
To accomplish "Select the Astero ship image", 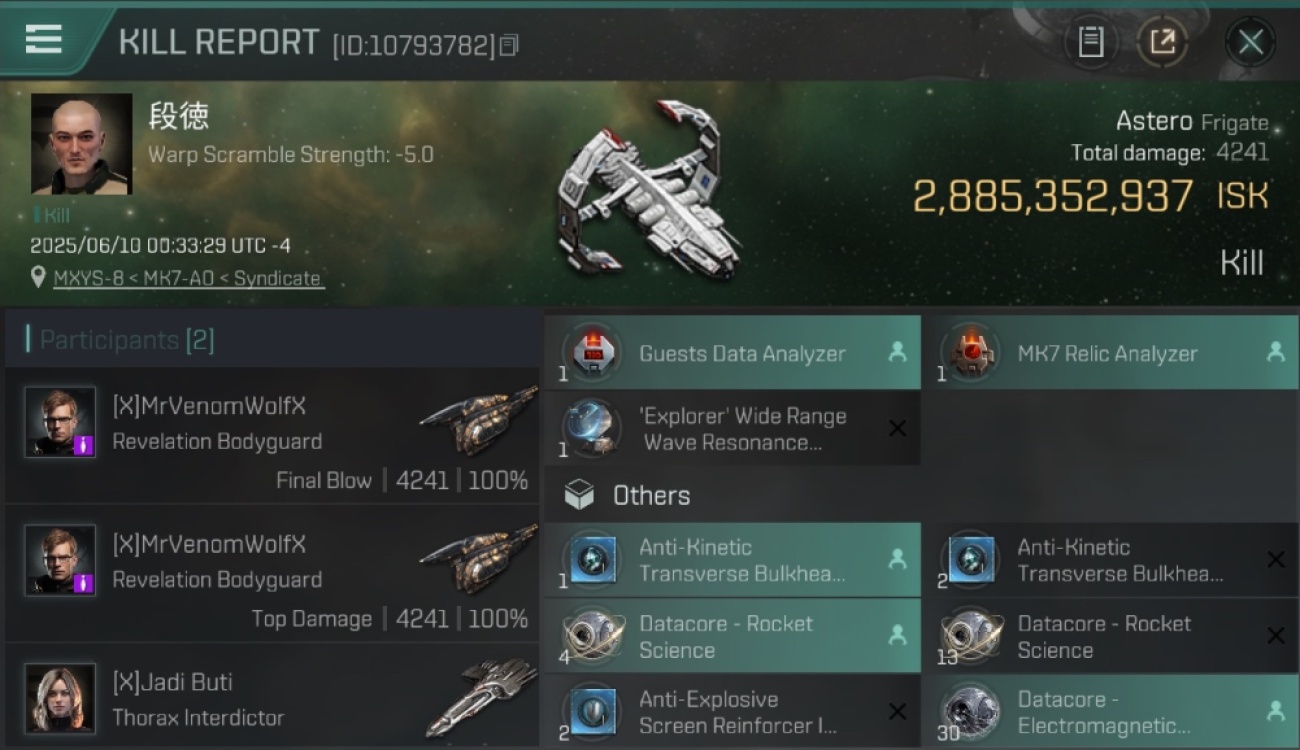I will click(x=650, y=188).
